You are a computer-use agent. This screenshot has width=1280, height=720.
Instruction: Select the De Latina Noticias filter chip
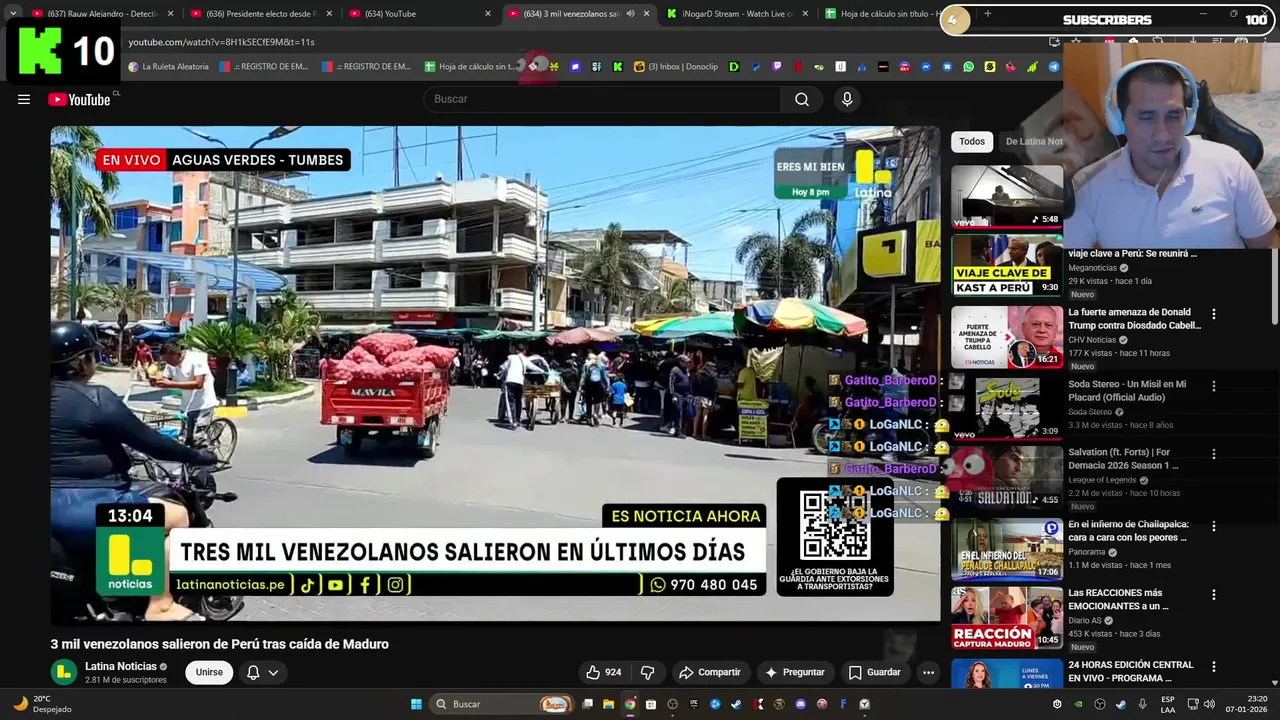1033,141
